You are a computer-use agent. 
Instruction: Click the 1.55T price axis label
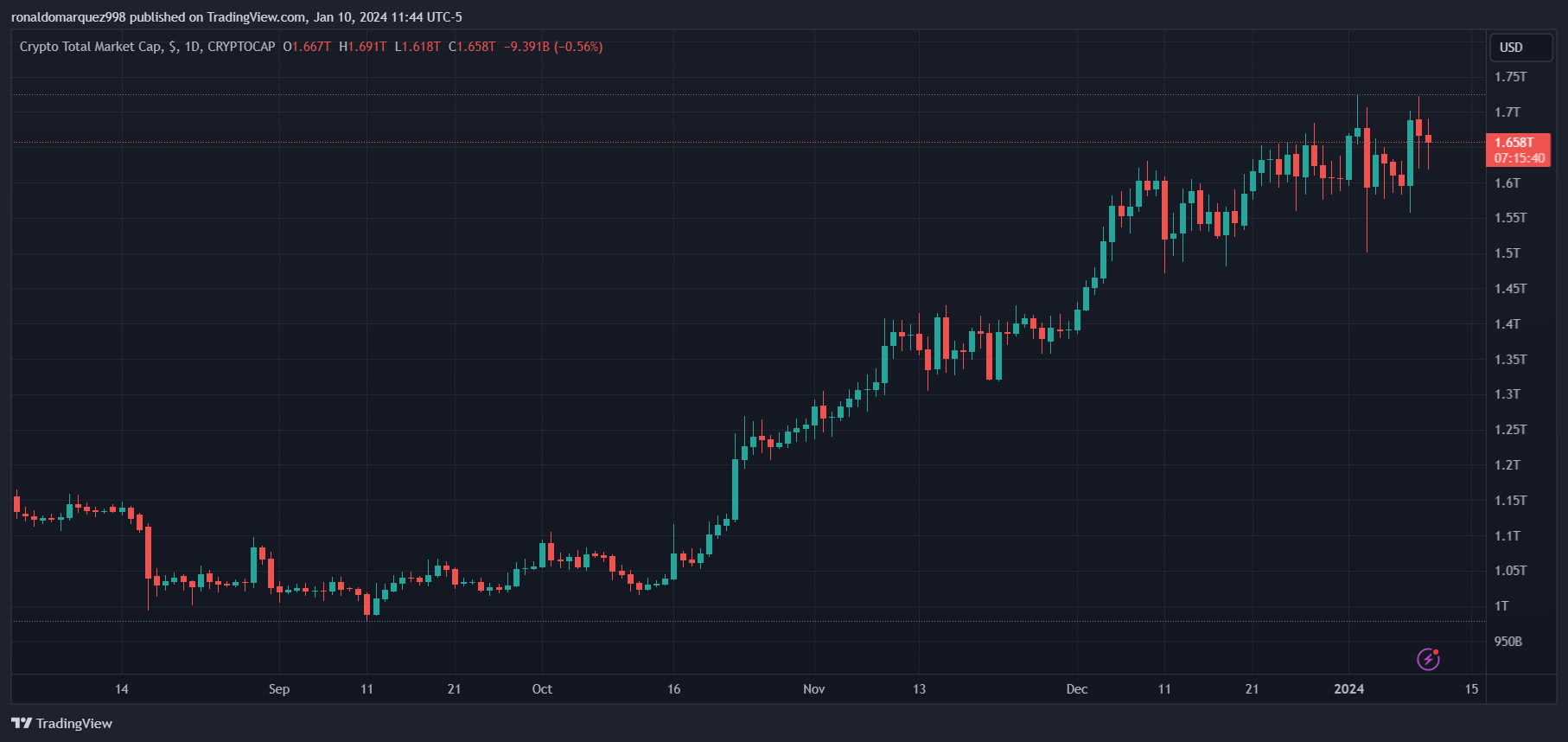tap(1511, 218)
